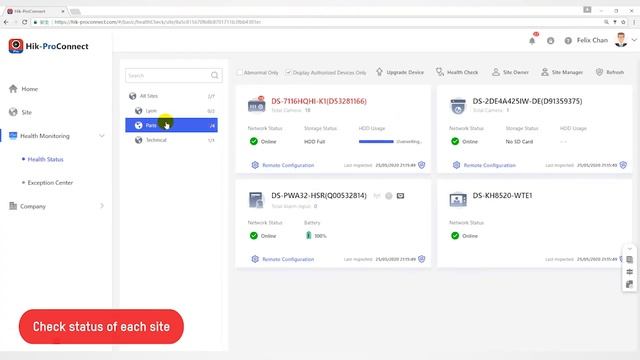Open Felix Chan profile avatar
The width and height of the screenshot is (640, 360).
(x=621, y=40)
